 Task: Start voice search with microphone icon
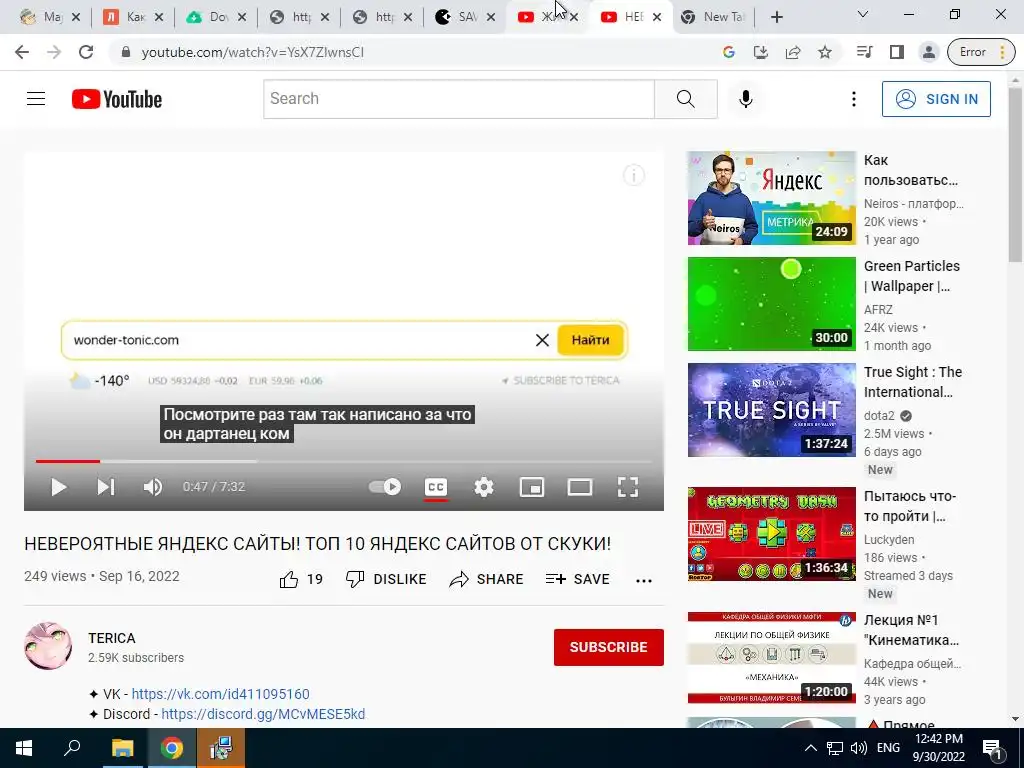tap(746, 99)
